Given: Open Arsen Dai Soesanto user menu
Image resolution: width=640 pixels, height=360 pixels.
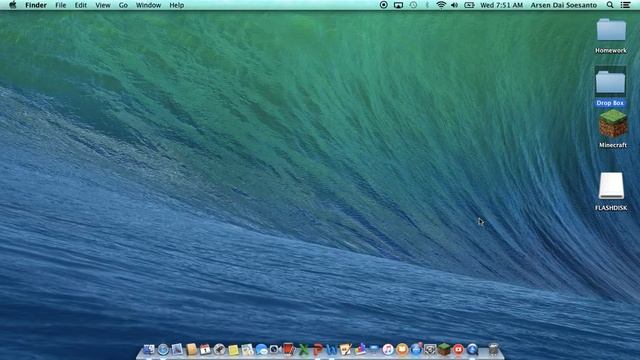Looking at the screenshot, I should 564,5.
